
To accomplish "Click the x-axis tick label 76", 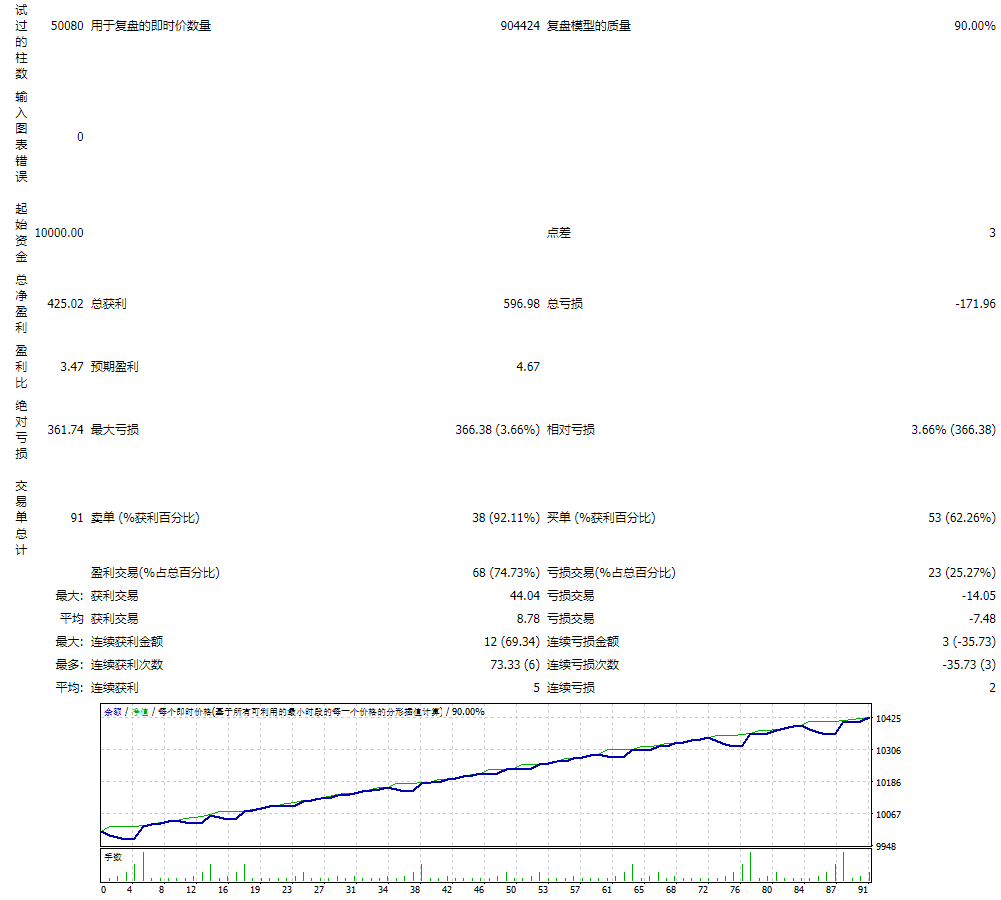I will [735, 890].
